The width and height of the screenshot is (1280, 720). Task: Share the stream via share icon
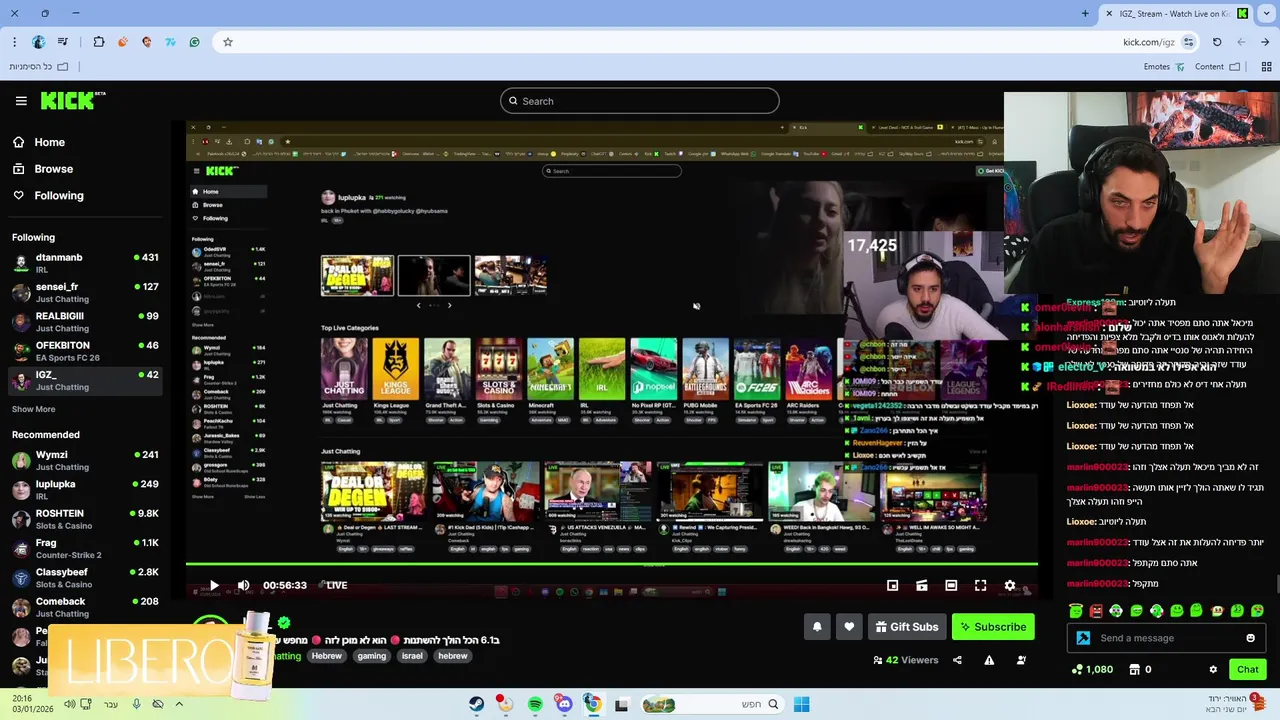pos(957,660)
